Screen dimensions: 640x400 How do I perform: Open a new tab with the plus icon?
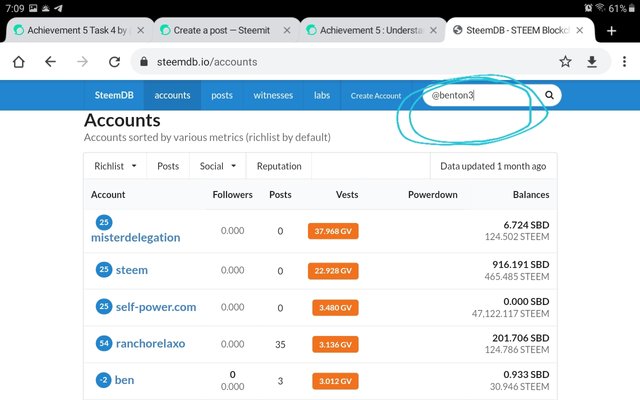point(612,31)
